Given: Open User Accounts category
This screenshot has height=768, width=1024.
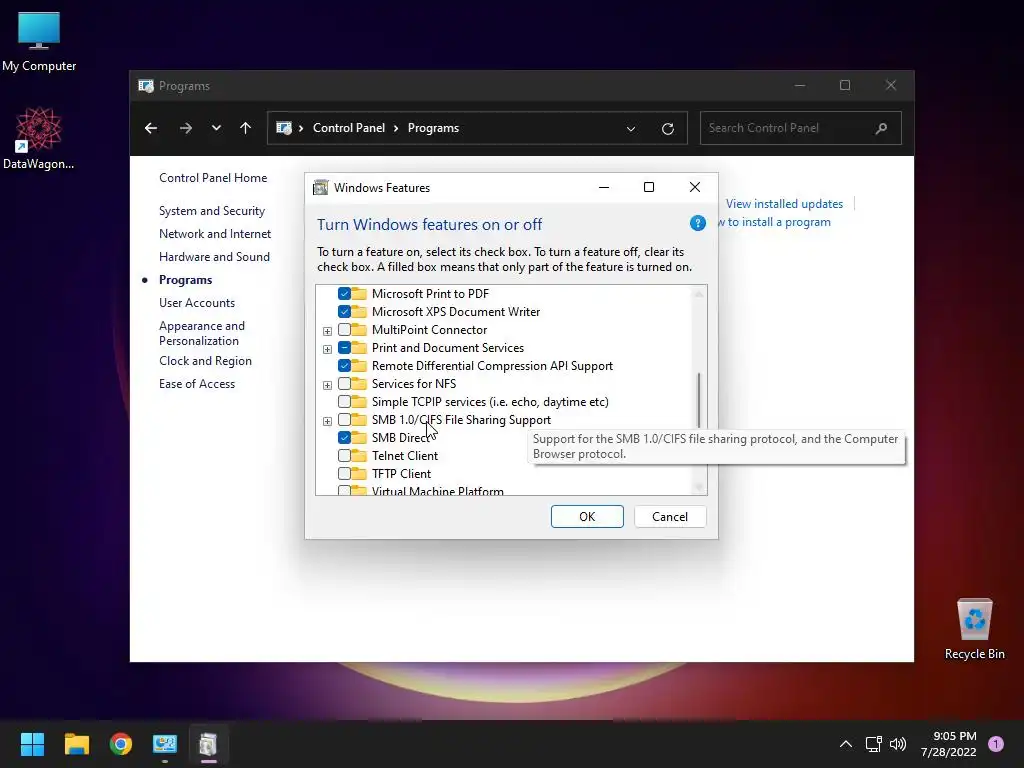Looking at the screenshot, I should (x=197, y=303).
